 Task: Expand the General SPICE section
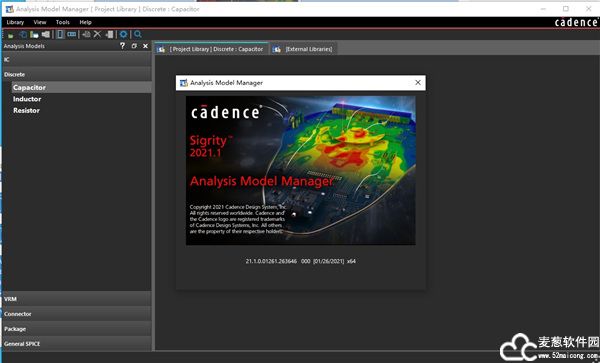point(77,343)
